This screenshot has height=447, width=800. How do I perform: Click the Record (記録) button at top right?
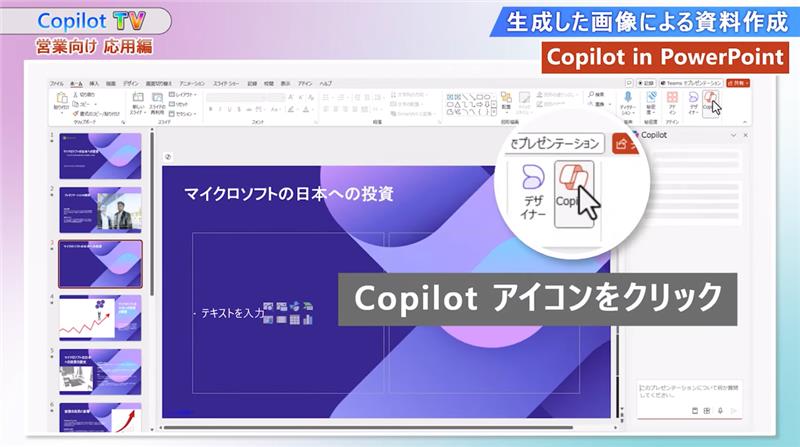pos(646,83)
